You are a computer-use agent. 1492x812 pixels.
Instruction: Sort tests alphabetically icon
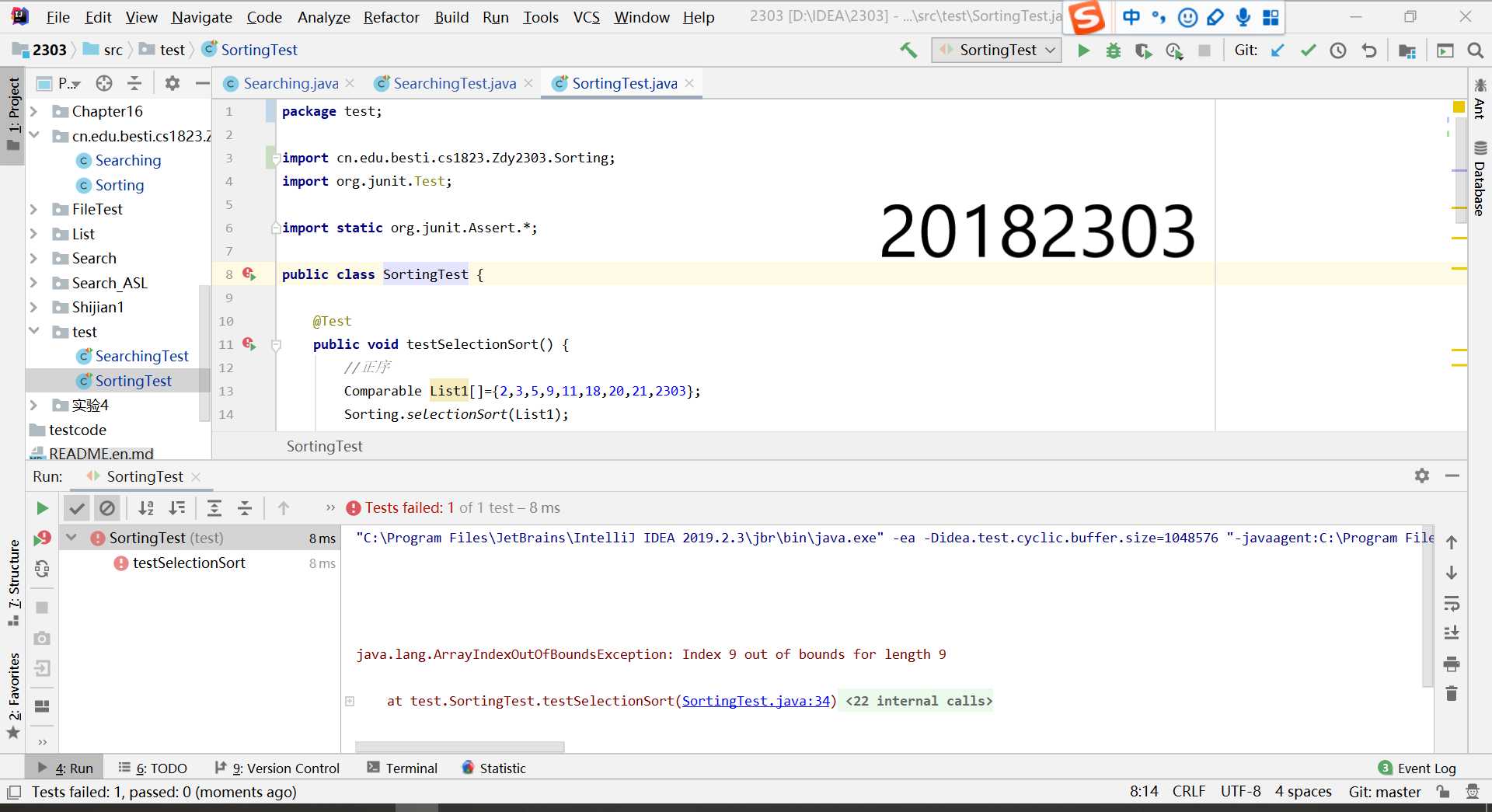pos(146,508)
